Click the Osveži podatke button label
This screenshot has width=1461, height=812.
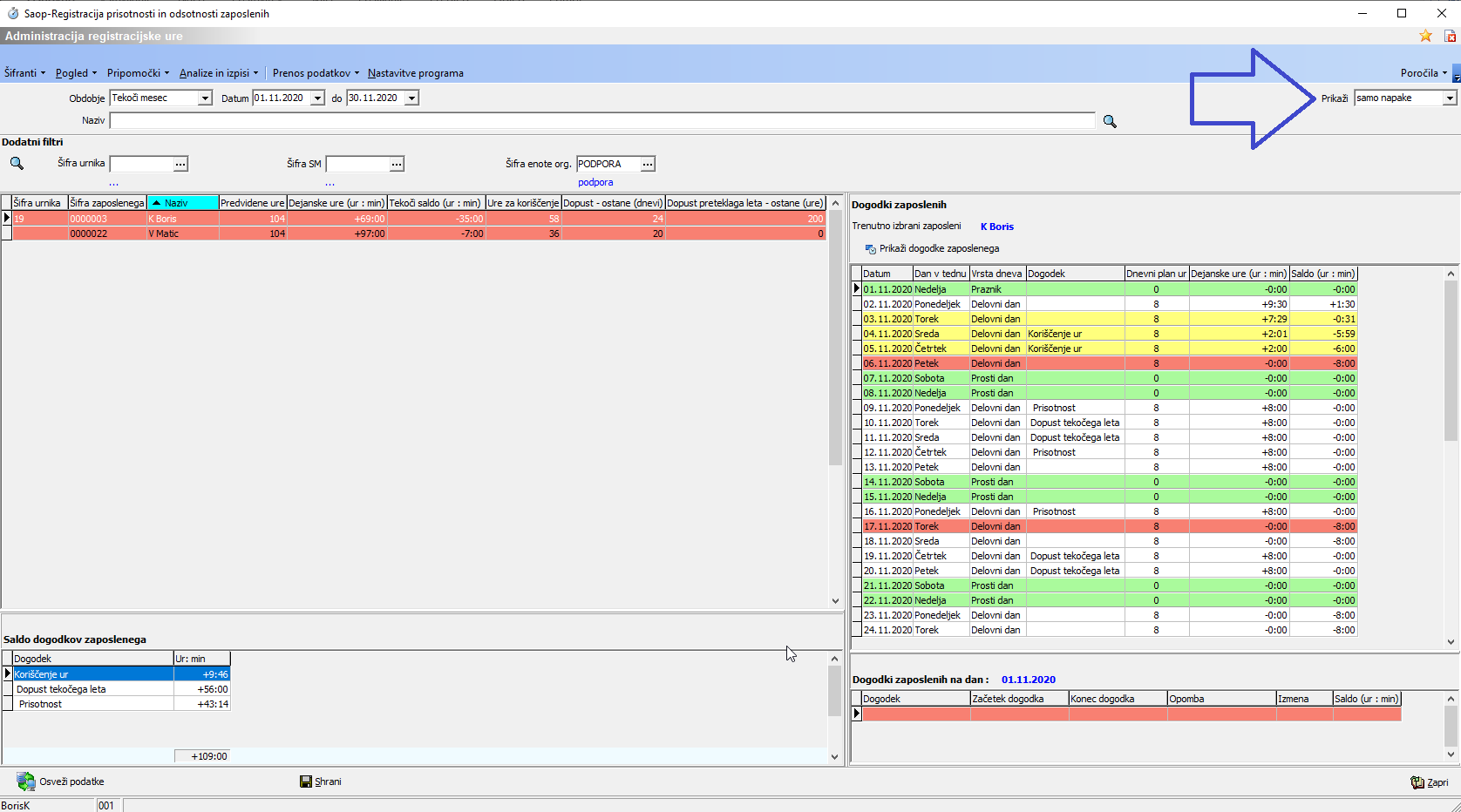(71, 782)
